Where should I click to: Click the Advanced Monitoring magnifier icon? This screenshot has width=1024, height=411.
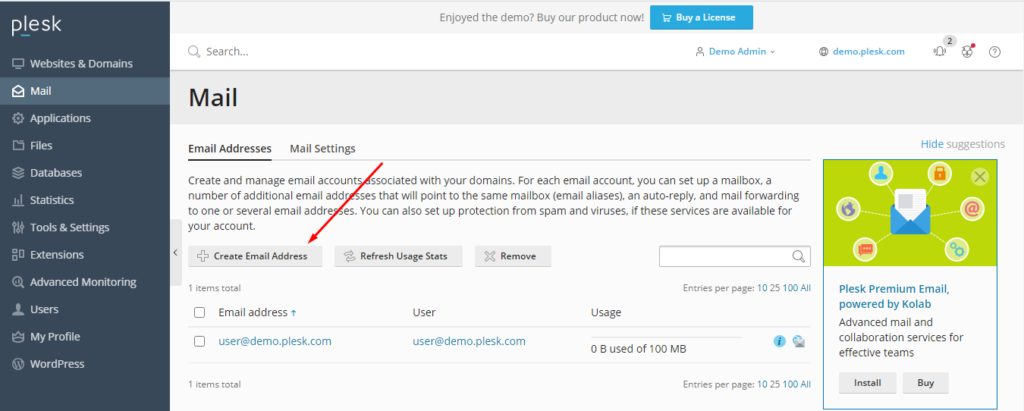click(18, 282)
